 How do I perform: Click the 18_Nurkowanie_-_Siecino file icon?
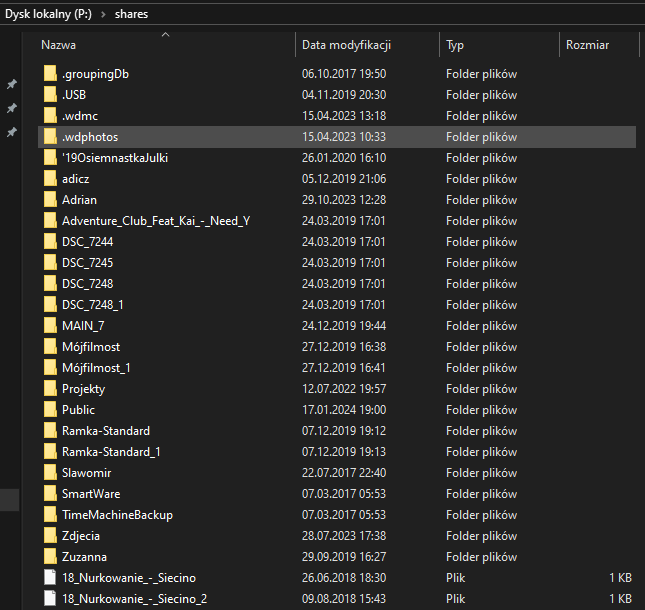[50, 577]
